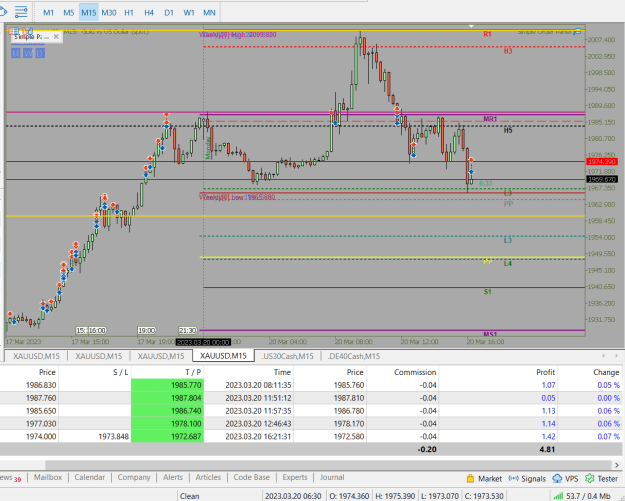
Task: Click the red 1974.390 price label
Action: tap(602, 161)
